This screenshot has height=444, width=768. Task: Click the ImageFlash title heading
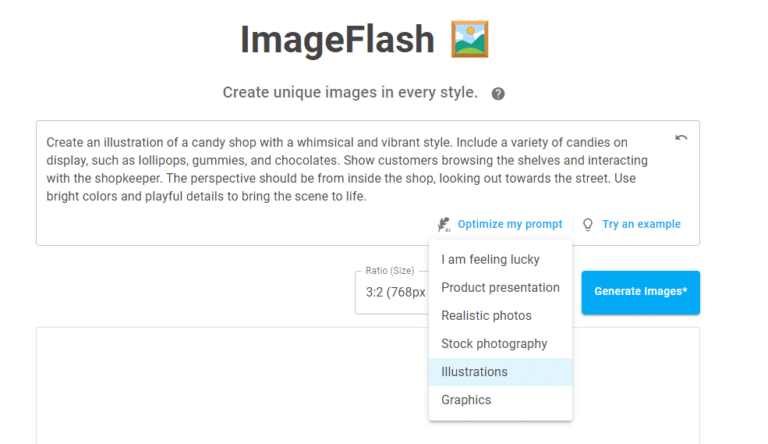[x=337, y=40]
